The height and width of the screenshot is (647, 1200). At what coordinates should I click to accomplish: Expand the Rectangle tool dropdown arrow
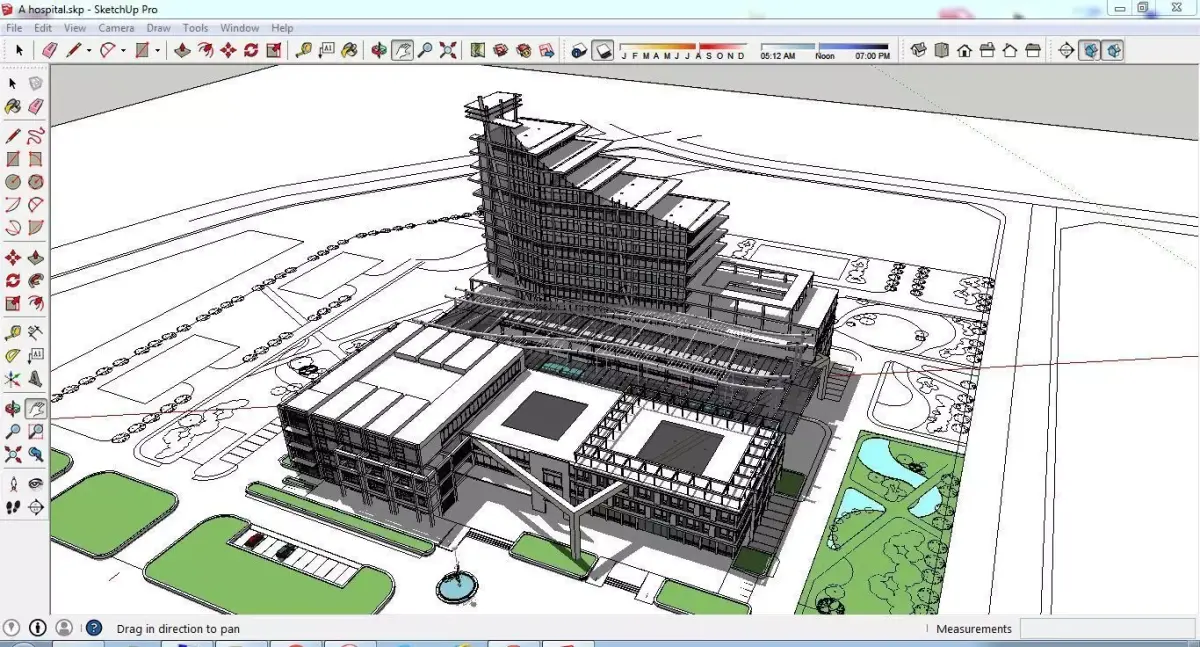click(157, 50)
